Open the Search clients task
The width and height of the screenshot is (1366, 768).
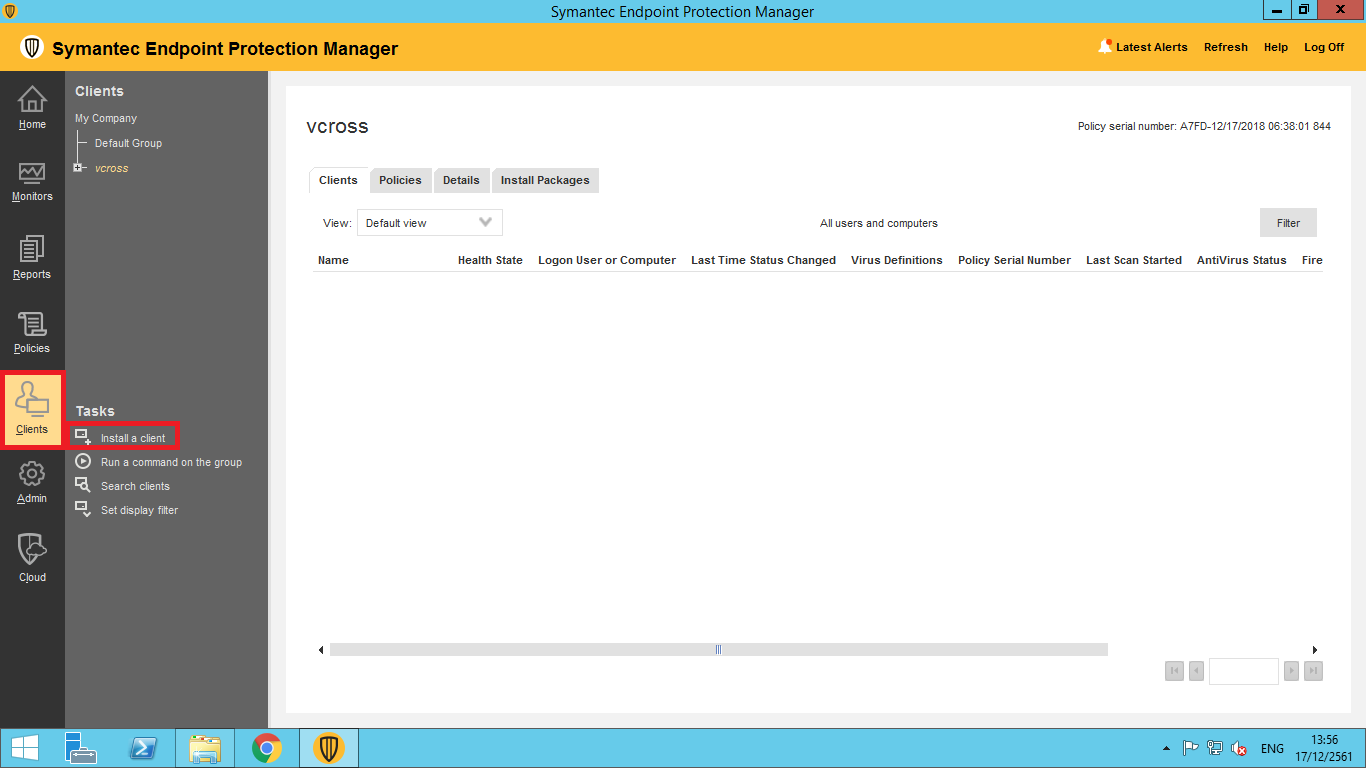click(x=135, y=486)
